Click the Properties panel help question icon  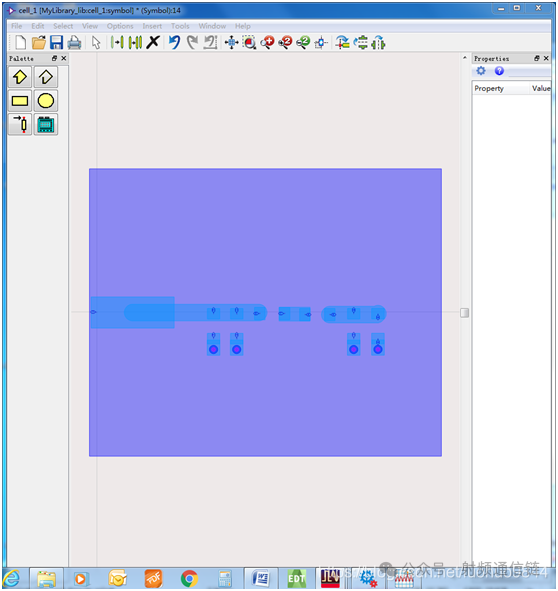[499, 71]
